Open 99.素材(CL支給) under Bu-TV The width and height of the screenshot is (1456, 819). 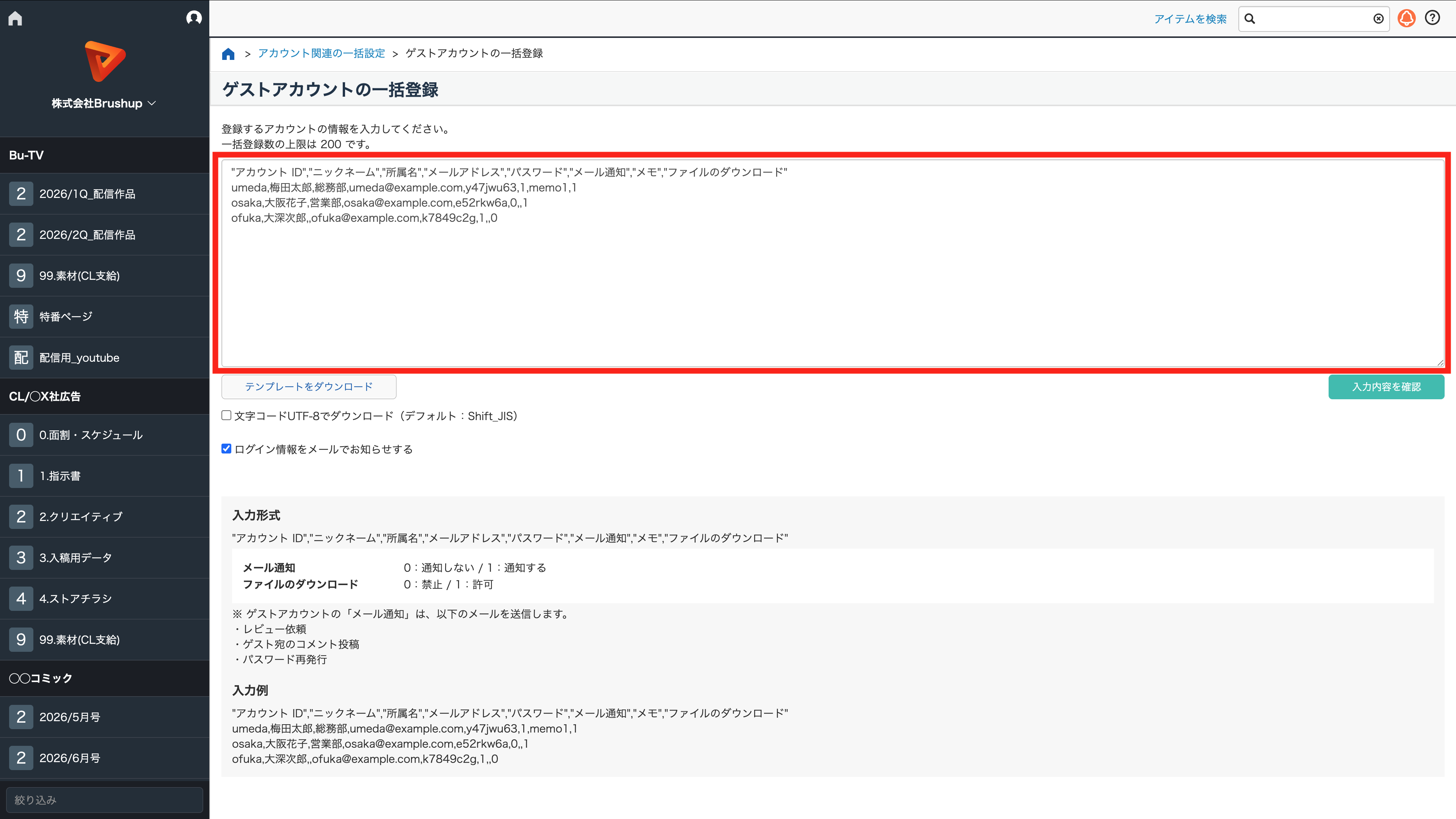tap(105, 276)
